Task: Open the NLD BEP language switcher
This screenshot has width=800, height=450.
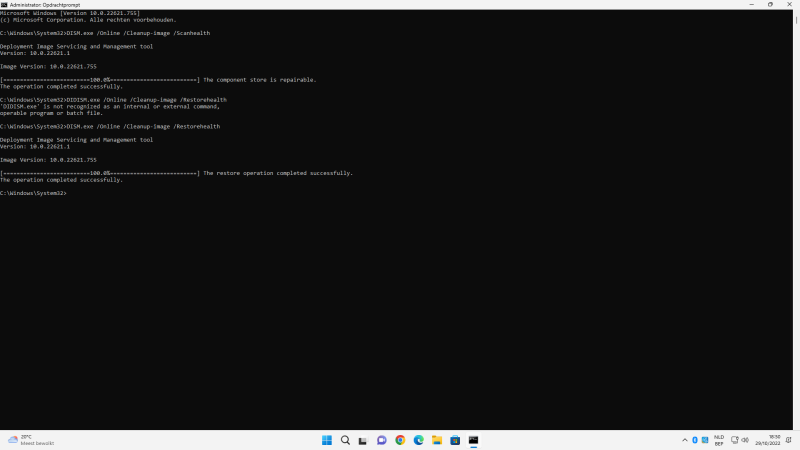Action: 718,440
